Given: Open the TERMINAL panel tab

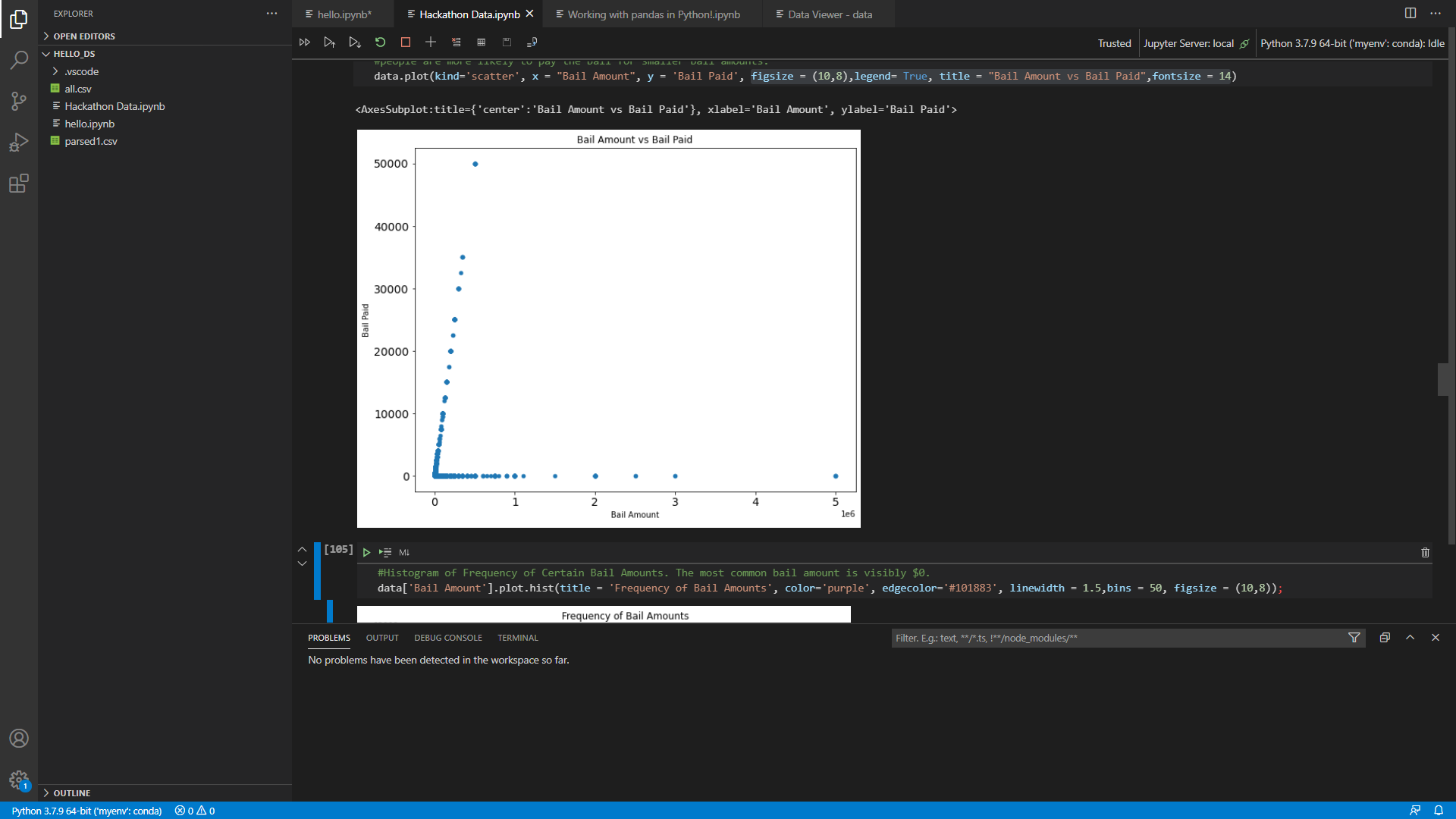Looking at the screenshot, I should point(517,638).
